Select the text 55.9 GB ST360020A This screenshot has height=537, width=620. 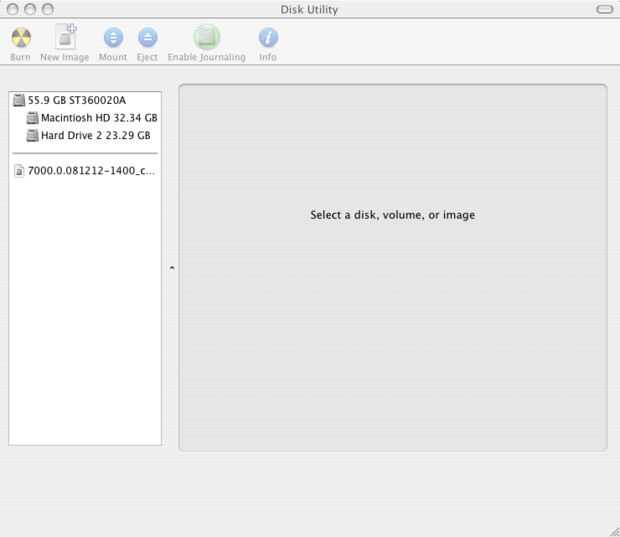77,100
